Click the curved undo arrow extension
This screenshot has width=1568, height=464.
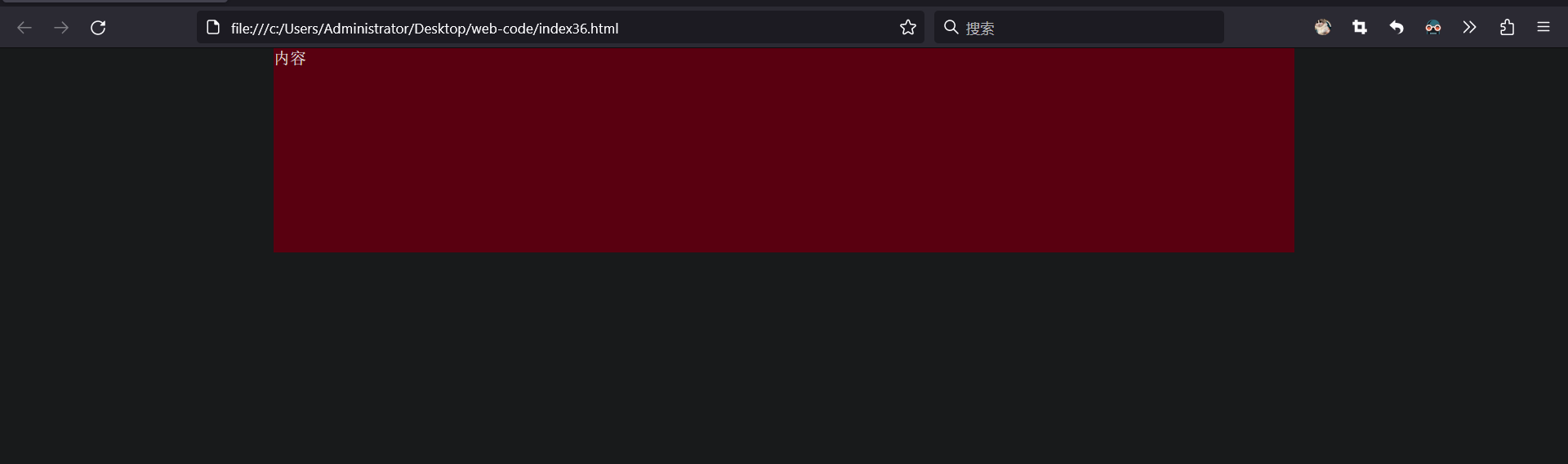coord(1396,28)
